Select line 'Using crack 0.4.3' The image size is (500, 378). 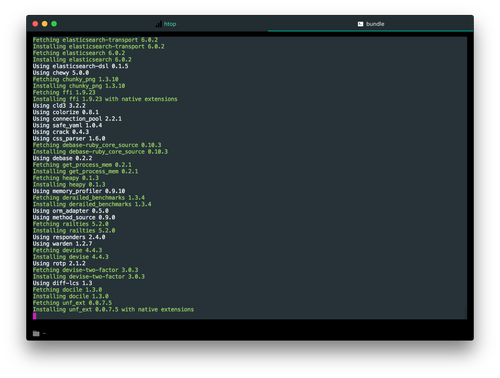(x=61, y=132)
